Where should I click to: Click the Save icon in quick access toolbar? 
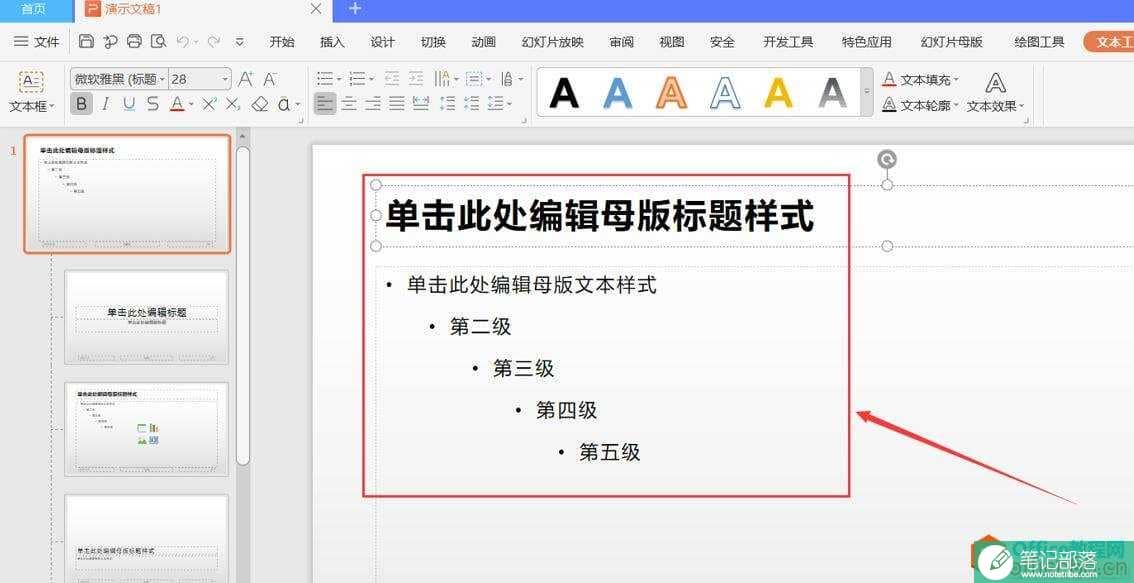(86, 41)
